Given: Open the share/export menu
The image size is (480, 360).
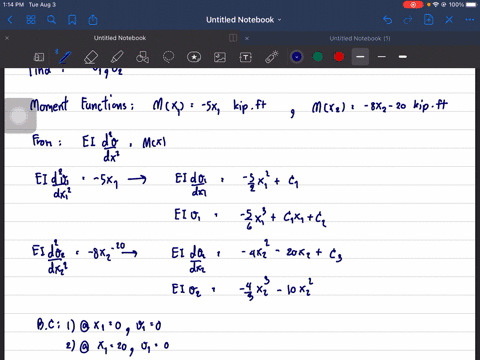Looking at the screenshot, I should click(93, 20).
